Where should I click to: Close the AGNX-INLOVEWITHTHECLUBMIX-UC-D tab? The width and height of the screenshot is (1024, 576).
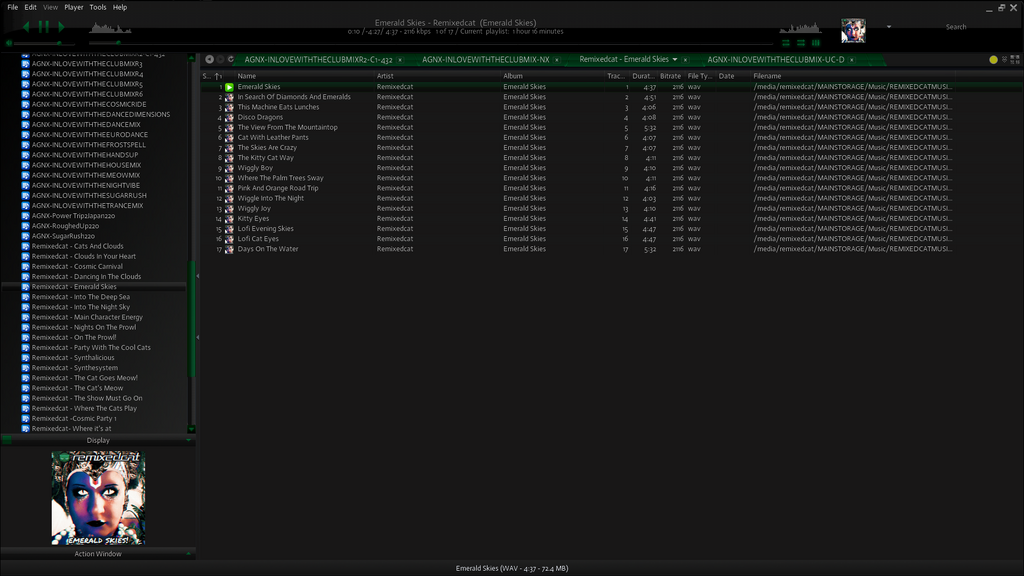pyautogui.click(x=852, y=60)
